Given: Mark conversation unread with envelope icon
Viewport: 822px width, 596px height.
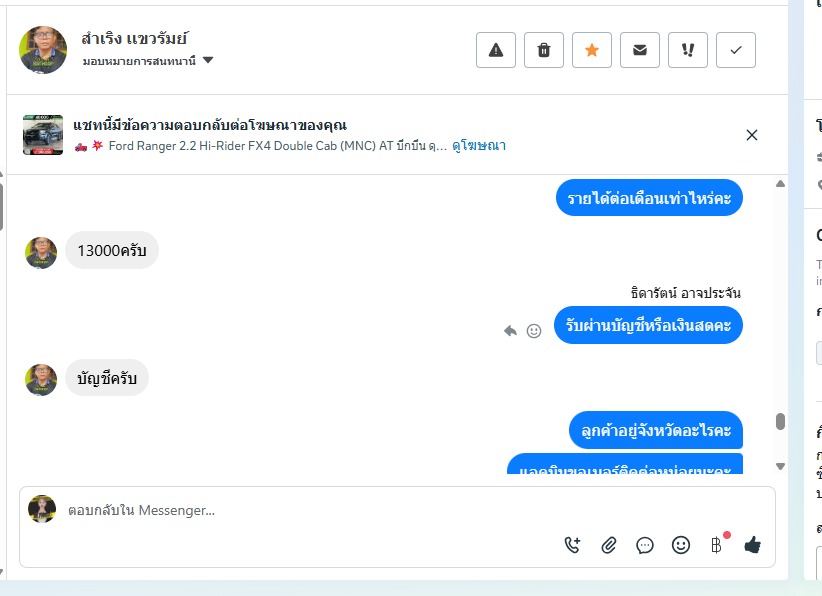Looking at the screenshot, I should [640, 50].
